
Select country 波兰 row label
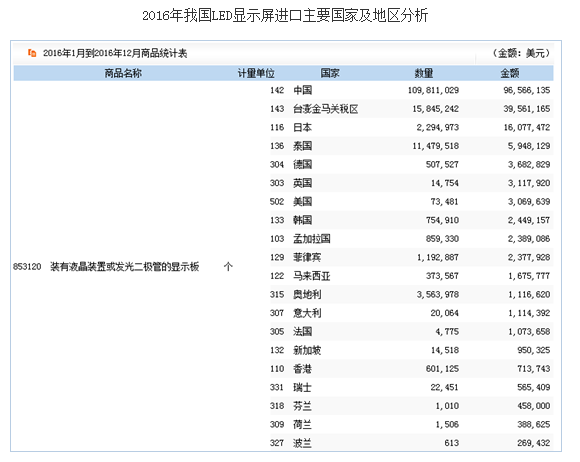[x=303, y=443]
